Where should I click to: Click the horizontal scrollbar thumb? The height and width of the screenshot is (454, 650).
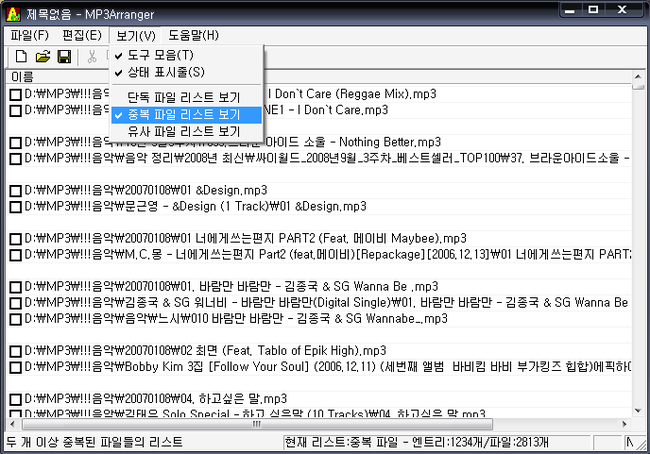[x=257, y=424]
